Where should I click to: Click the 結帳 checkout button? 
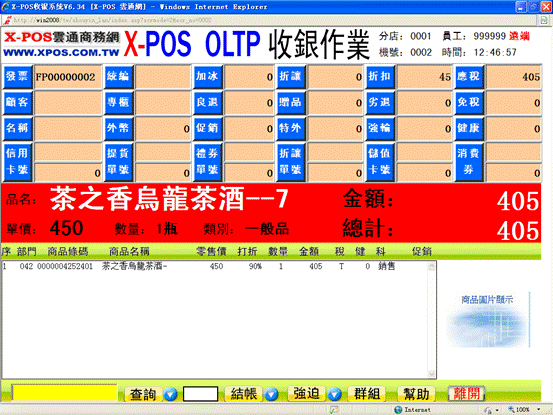coord(244,394)
